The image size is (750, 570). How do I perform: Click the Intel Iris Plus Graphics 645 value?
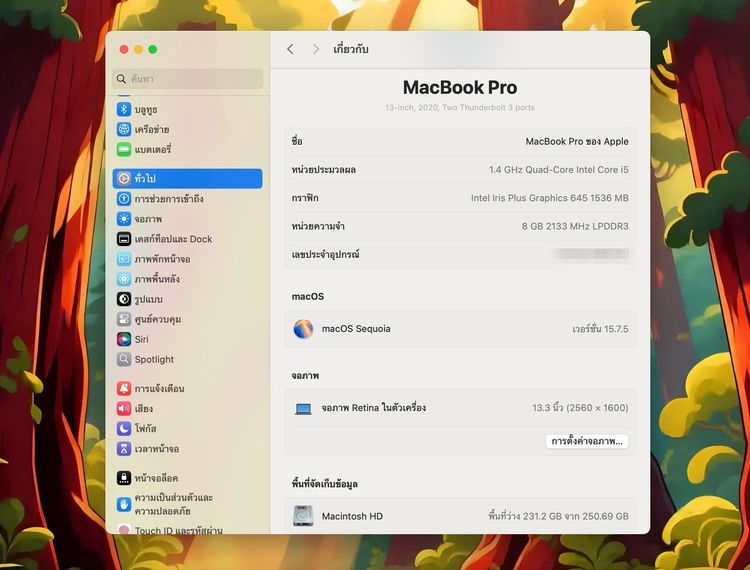click(550, 198)
